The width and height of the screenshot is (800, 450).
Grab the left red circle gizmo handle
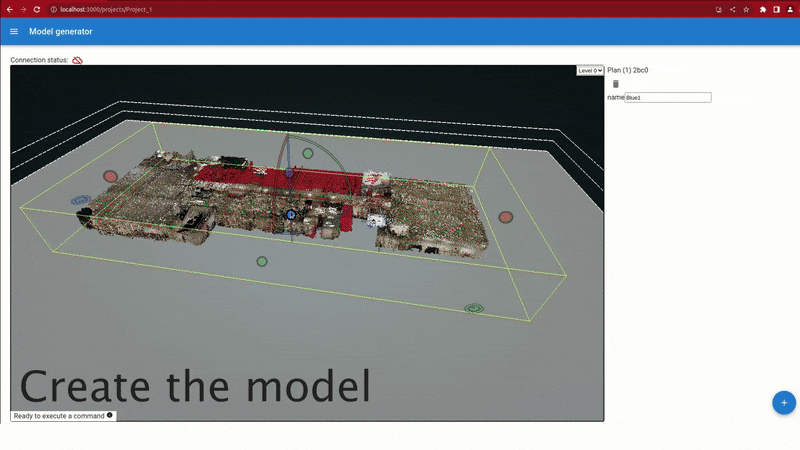point(110,176)
